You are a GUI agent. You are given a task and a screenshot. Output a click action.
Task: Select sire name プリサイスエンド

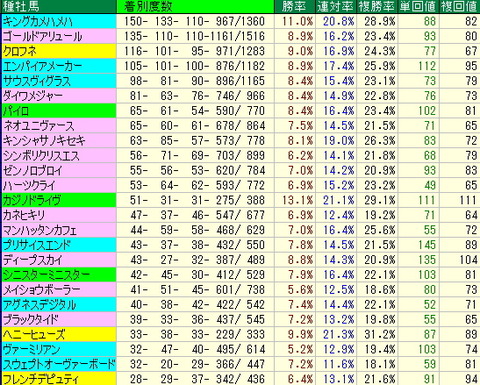[x=37, y=245]
